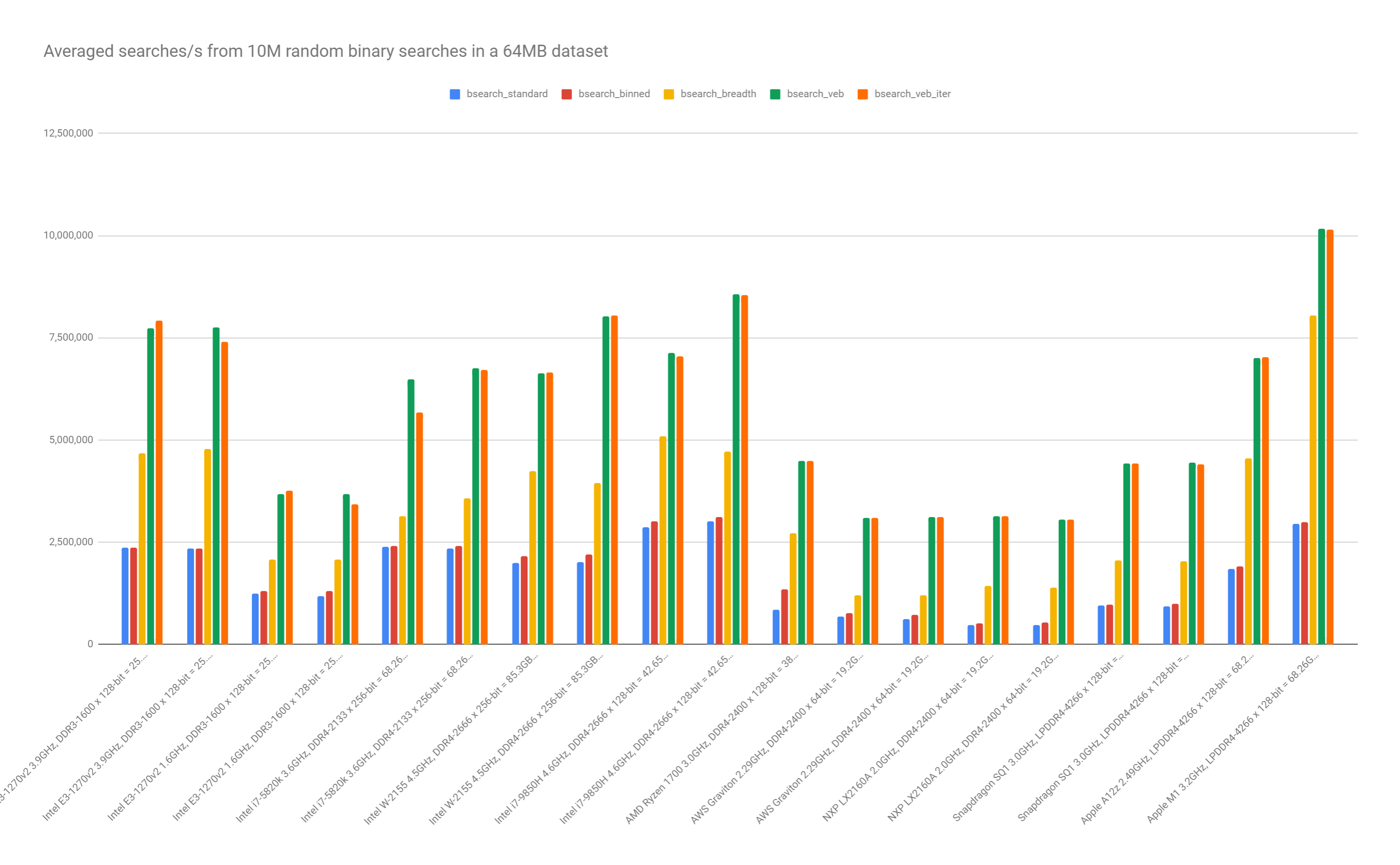Select the bsearch_binned legend label
The image size is (1400, 865).
coord(614,94)
